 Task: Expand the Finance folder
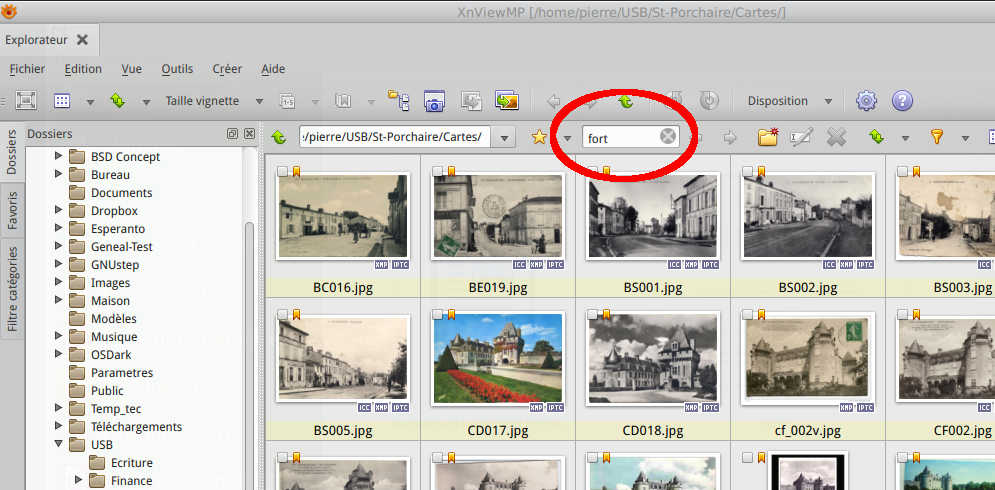click(79, 480)
